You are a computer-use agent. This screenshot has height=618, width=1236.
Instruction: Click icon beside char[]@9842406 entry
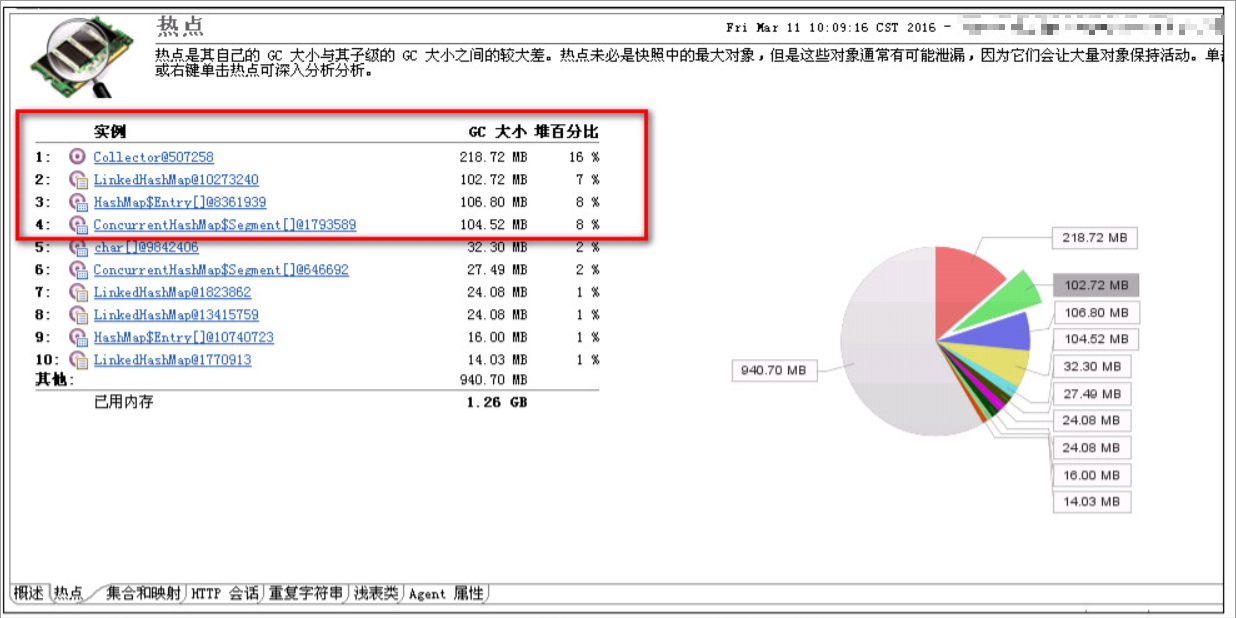[78, 247]
